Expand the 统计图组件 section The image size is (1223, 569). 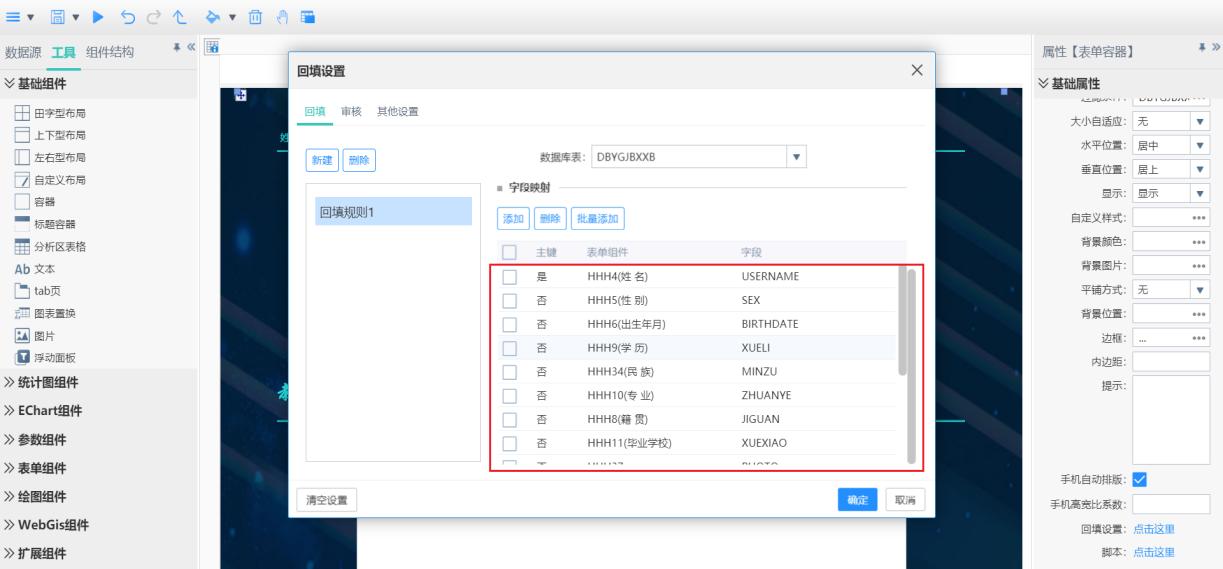click(x=49, y=382)
